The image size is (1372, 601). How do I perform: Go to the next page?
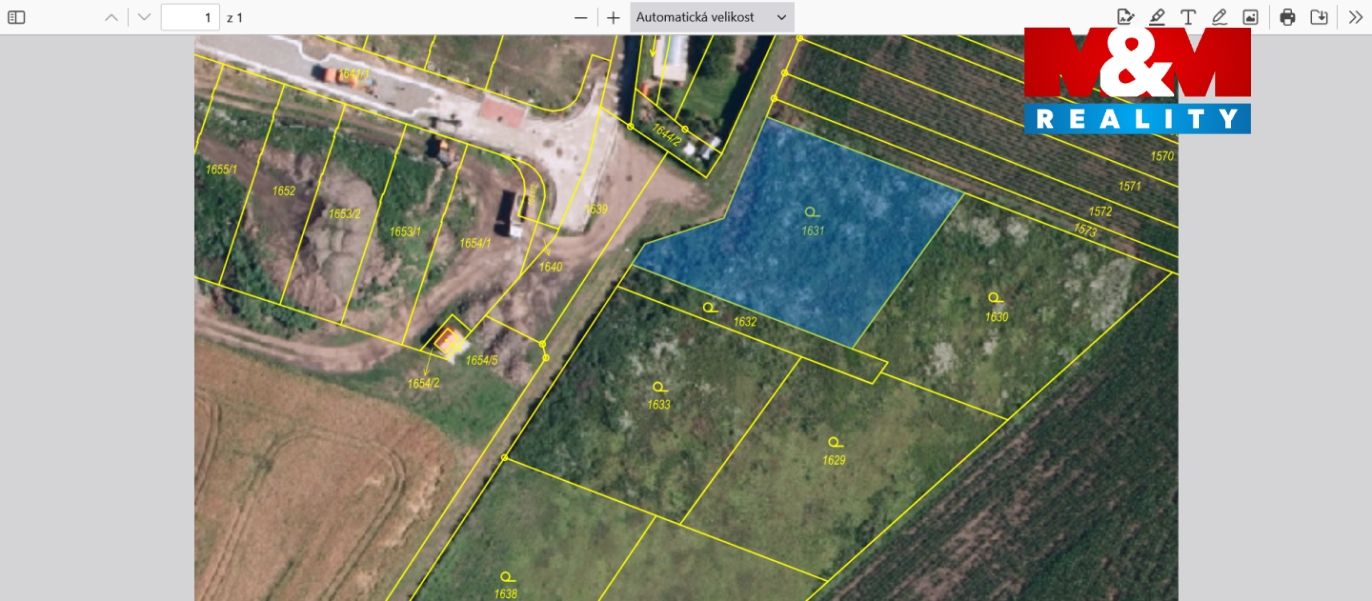144,17
